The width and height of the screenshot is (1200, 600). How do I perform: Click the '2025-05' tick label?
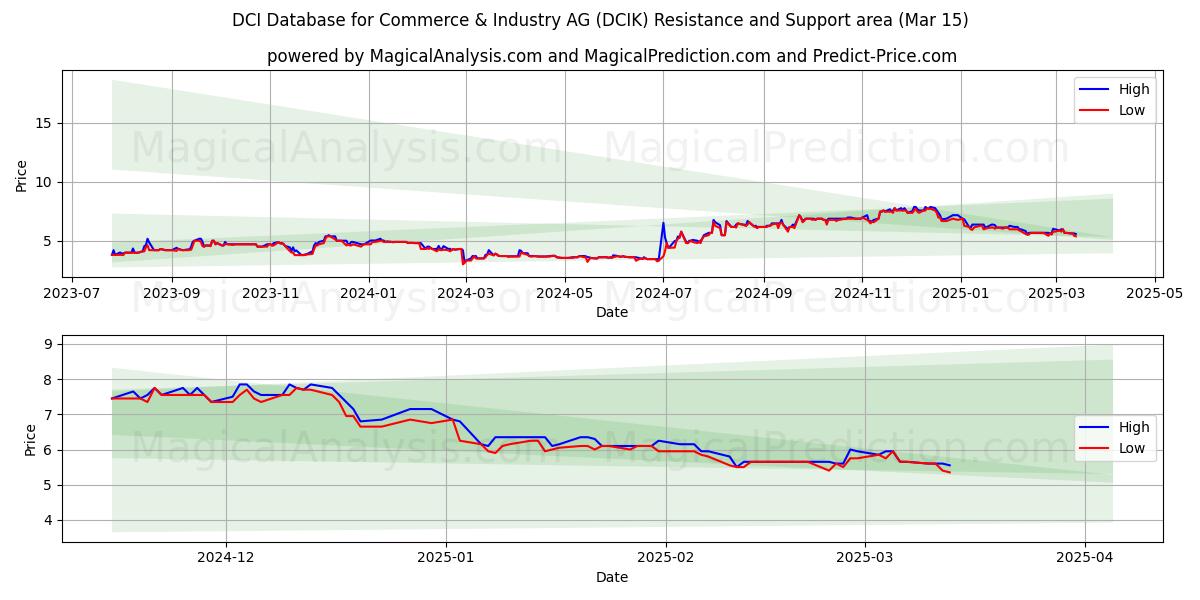[x=1155, y=293]
